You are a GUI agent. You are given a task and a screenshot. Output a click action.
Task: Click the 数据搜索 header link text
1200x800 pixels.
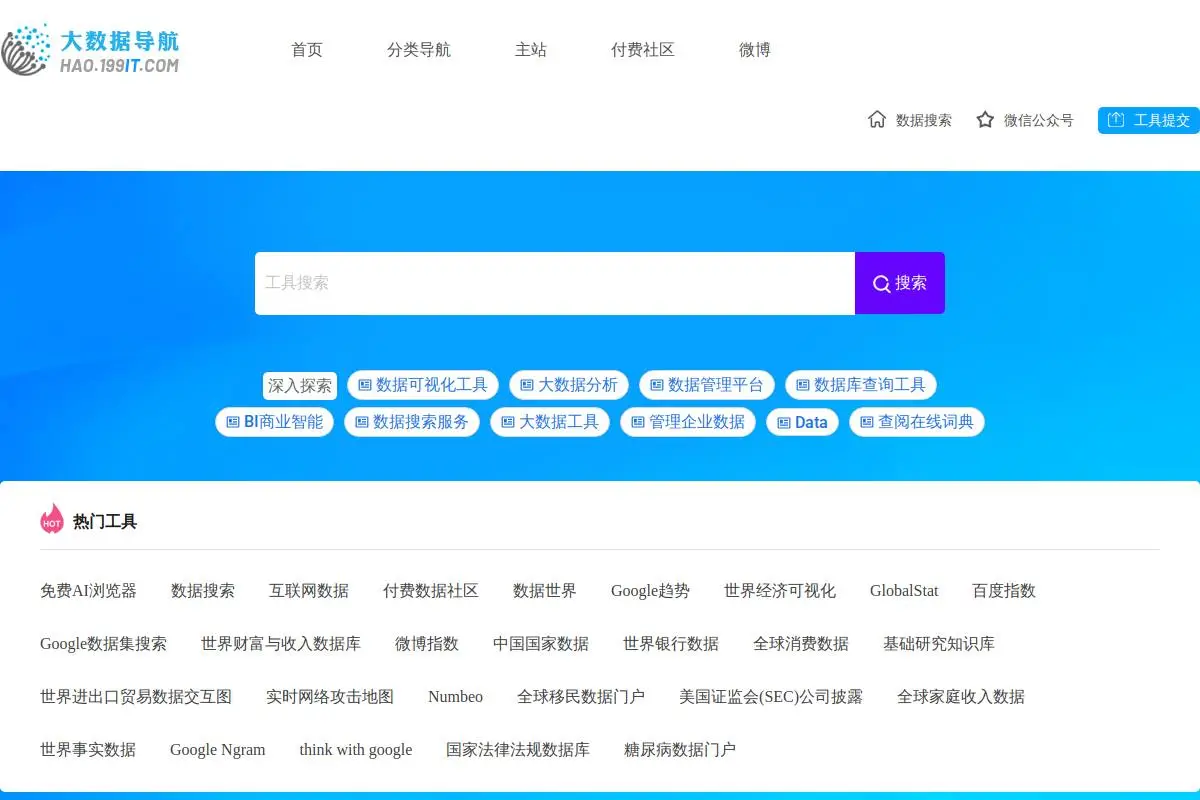click(x=924, y=120)
